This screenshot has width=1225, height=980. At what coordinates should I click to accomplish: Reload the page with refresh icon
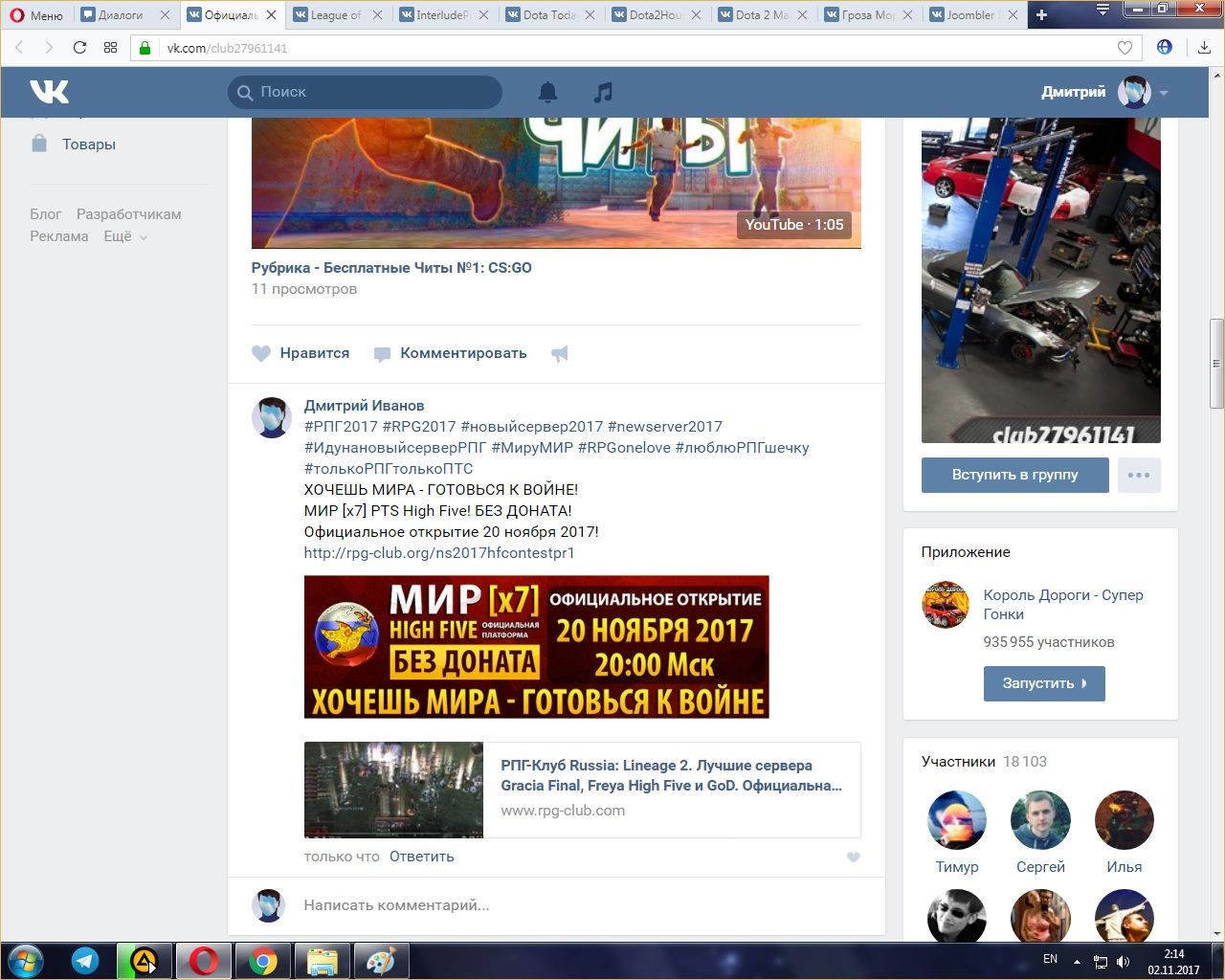79,48
